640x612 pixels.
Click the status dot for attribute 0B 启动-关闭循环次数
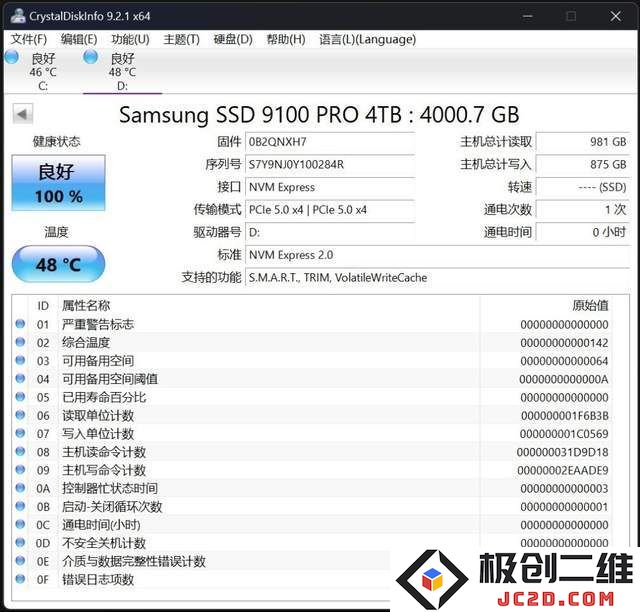pos(20,506)
